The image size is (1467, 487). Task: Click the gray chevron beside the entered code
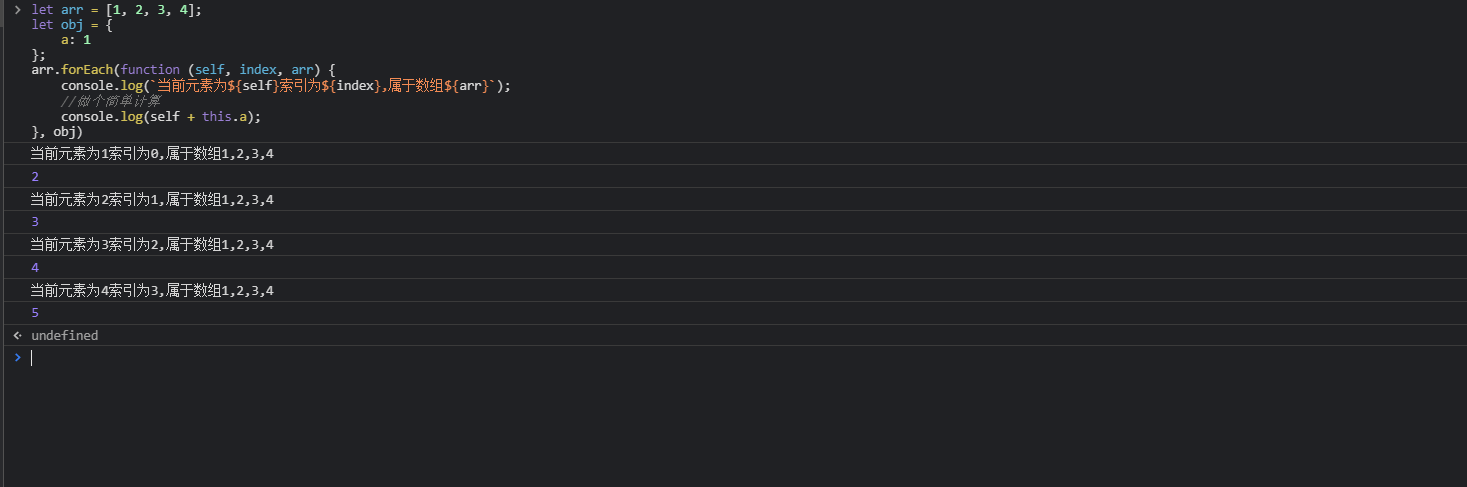16,9
